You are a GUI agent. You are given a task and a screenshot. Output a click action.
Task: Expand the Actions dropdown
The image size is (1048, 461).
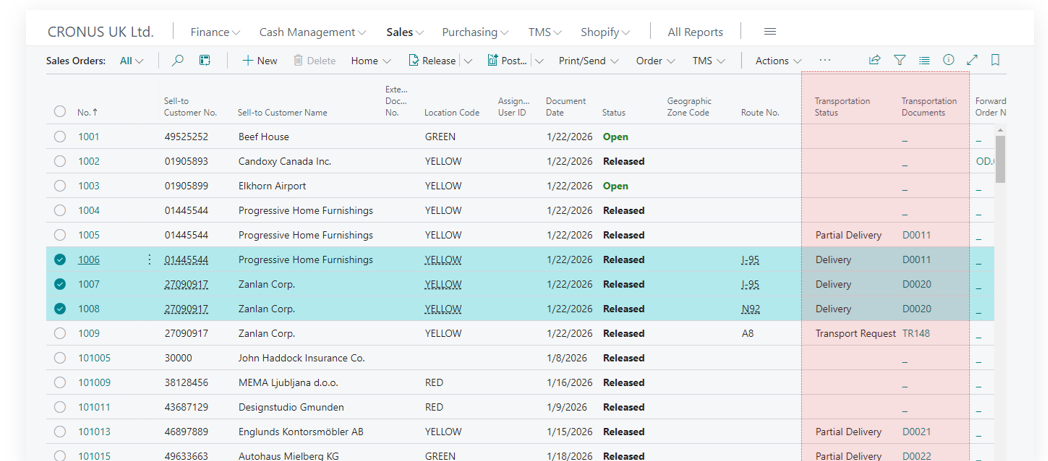pos(778,61)
